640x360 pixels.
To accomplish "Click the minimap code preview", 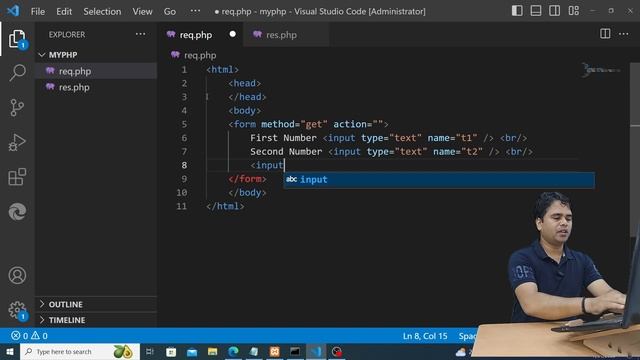I will pos(601,70).
